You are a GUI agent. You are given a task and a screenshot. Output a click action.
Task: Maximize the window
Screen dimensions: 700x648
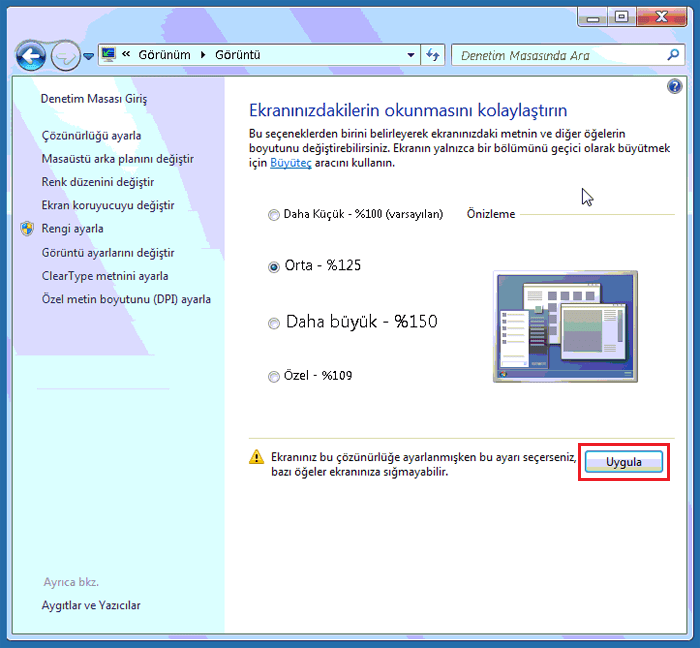[x=621, y=17]
